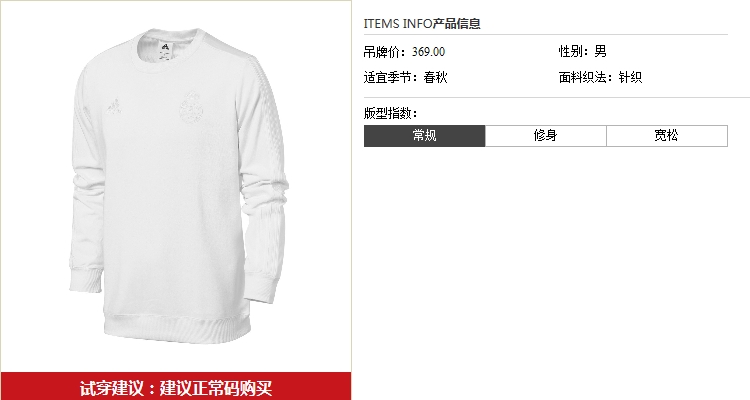Click the 性别：男 label
Viewport: 750px width, 400px height.
coord(583,51)
